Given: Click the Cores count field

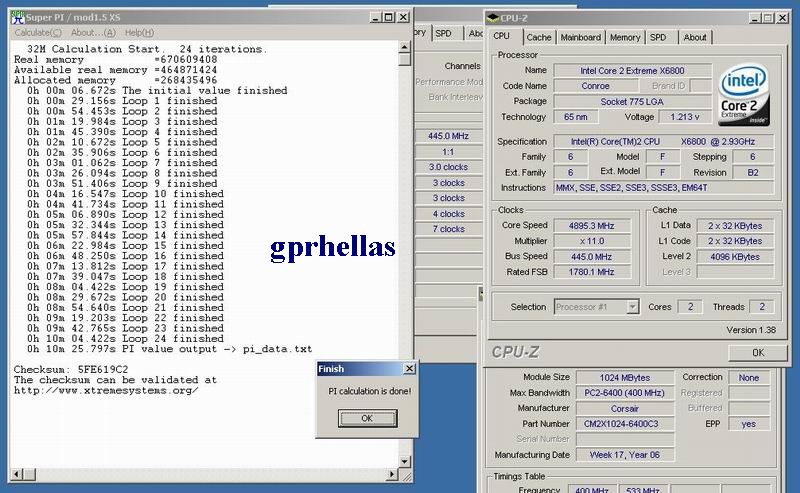Looking at the screenshot, I should pos(690,307).
